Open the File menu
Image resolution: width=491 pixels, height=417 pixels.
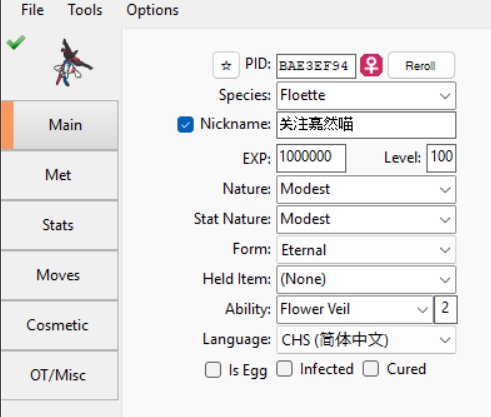coord(32,10)
